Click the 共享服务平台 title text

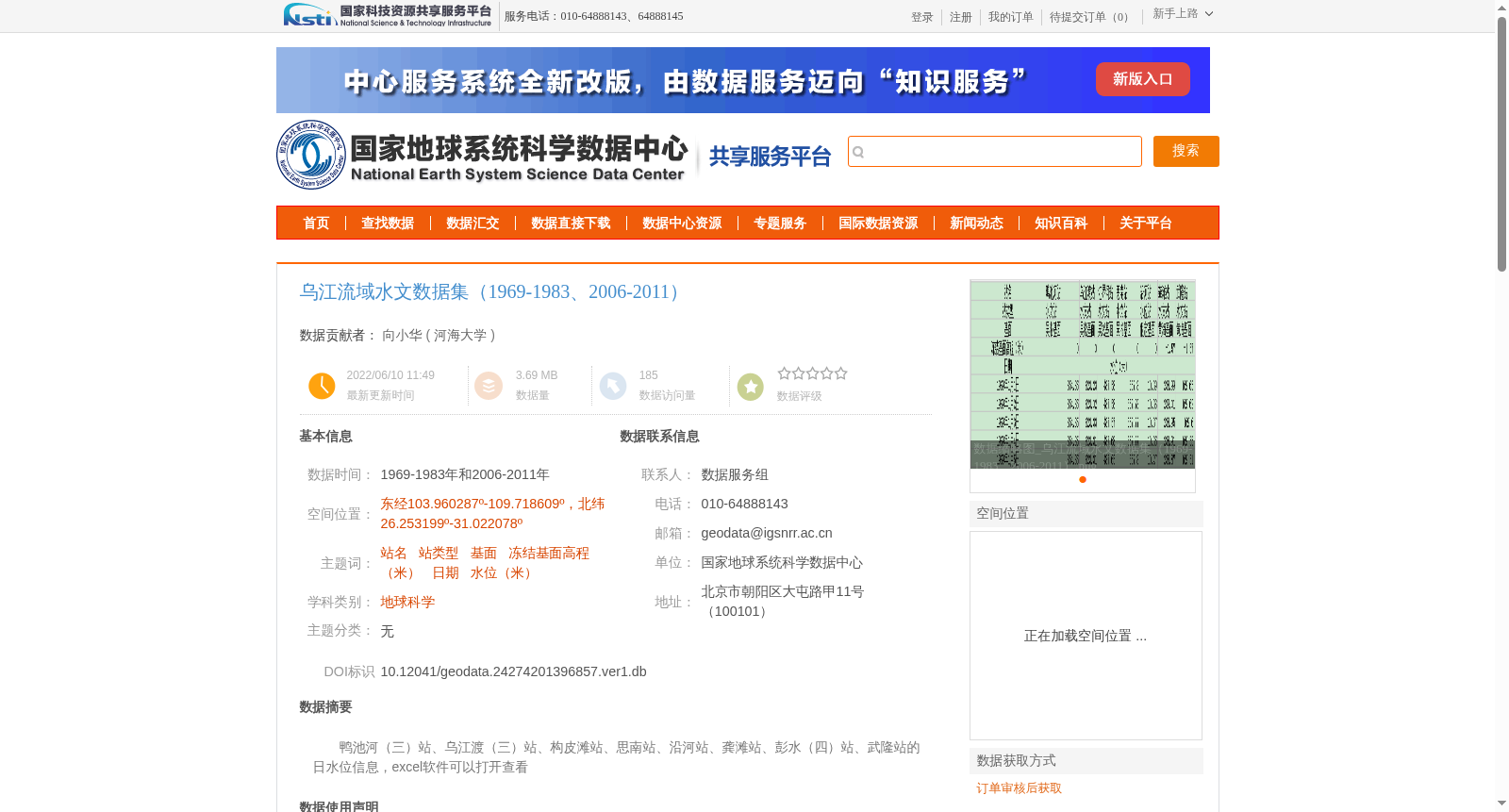coord(770,157)
